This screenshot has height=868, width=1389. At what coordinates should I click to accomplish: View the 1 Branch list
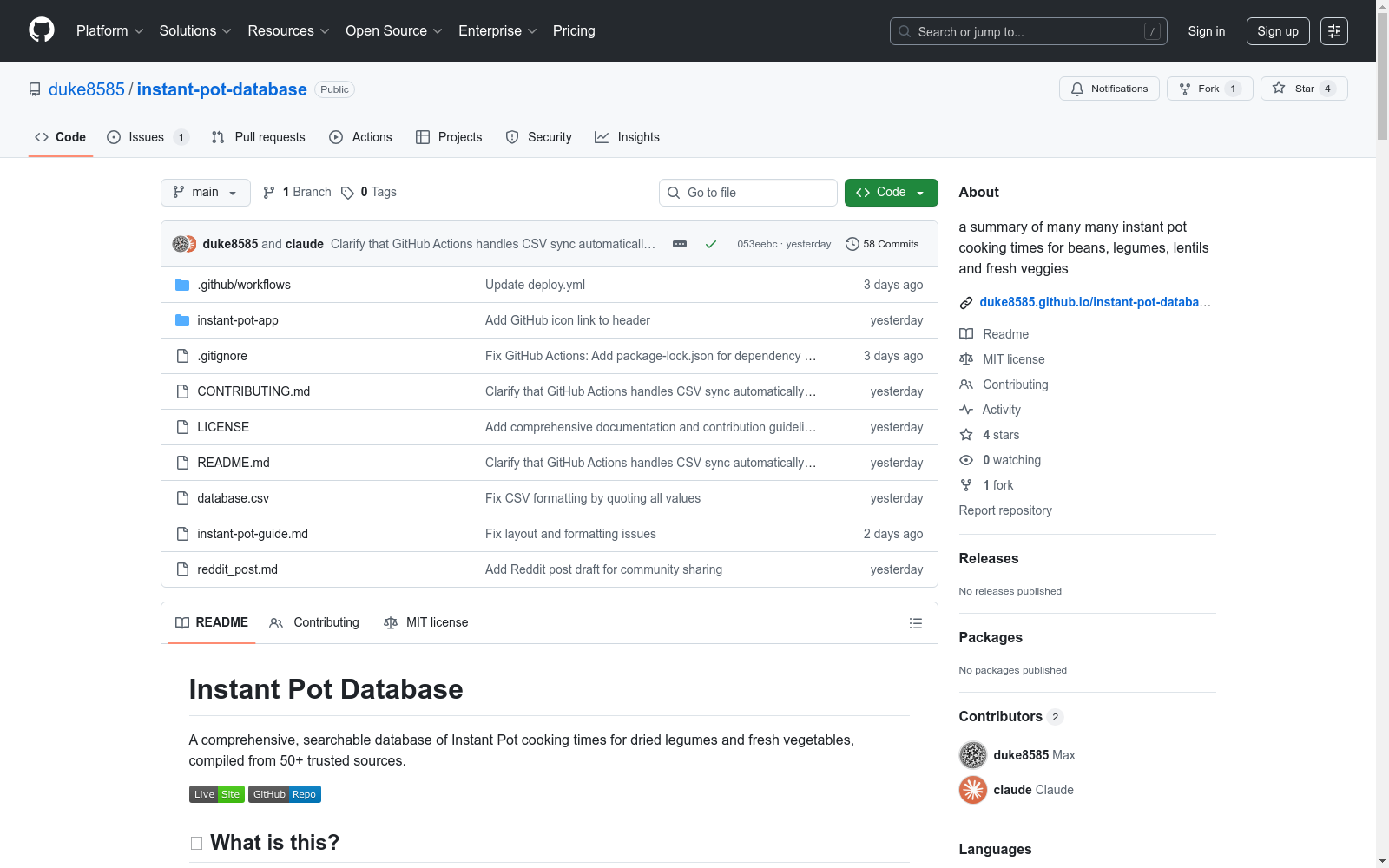[297, 192]
